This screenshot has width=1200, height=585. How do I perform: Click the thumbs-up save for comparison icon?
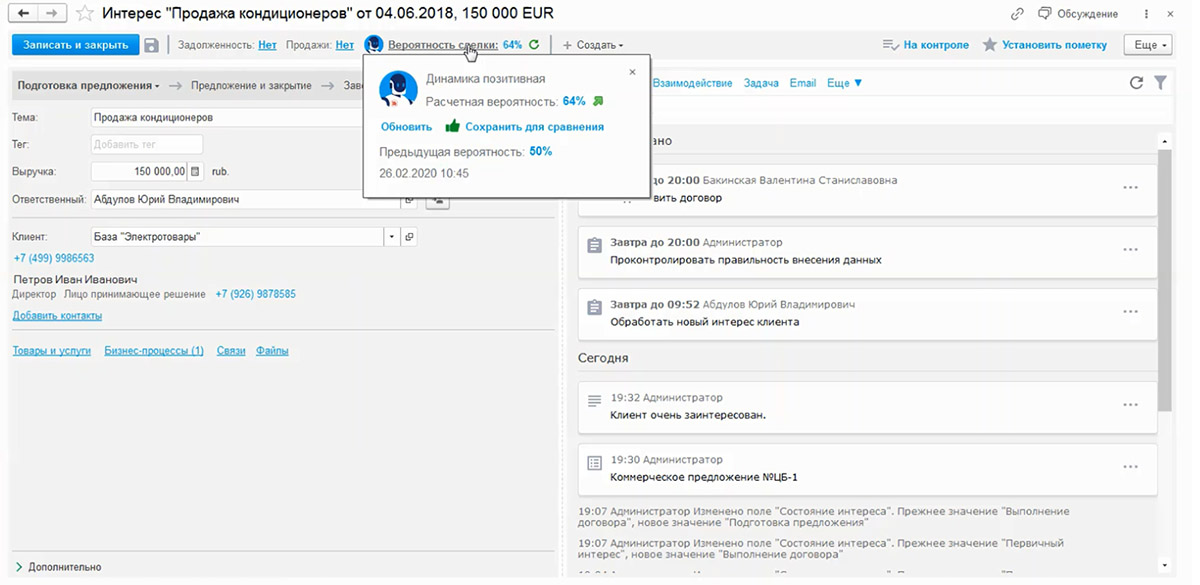point(452,127)
